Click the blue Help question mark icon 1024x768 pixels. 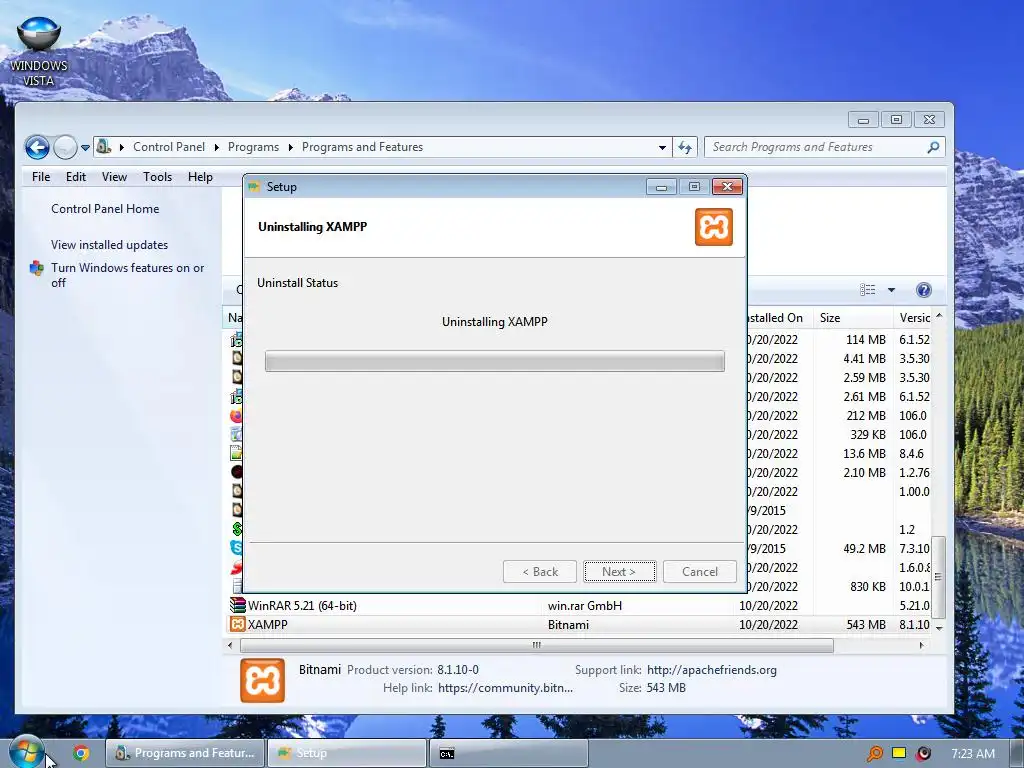click(923, 290)
